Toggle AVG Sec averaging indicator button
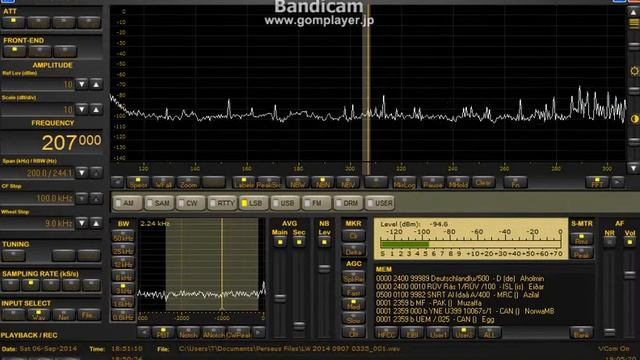Screen dimensions: 640x360 coord(299,242)
